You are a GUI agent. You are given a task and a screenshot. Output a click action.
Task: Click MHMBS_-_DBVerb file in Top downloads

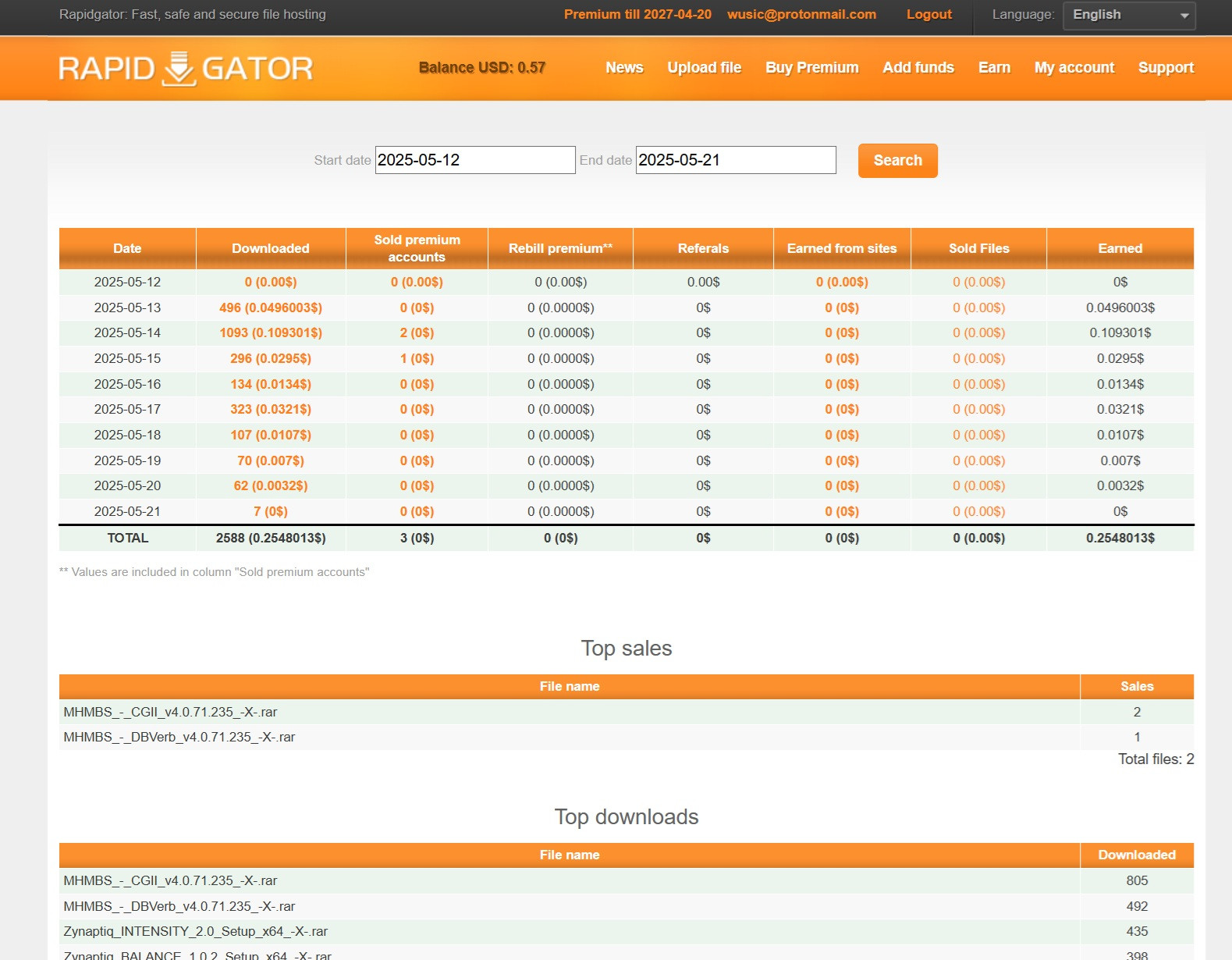[179, 906]
